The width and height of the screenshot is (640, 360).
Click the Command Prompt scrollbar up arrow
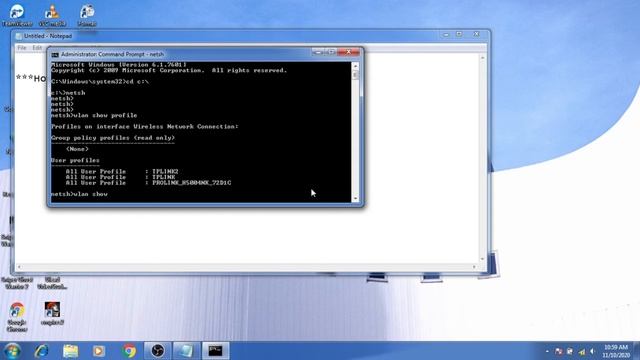coord(355,66)
